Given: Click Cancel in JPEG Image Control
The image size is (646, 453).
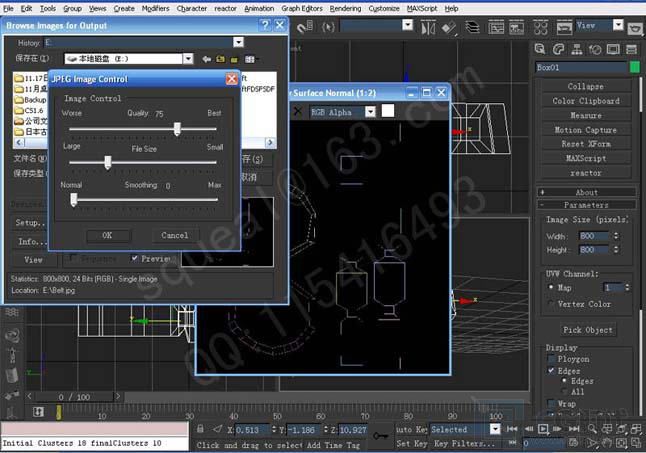Looking at the screenshot, I should pyautogui.click(x=175, y=235).
